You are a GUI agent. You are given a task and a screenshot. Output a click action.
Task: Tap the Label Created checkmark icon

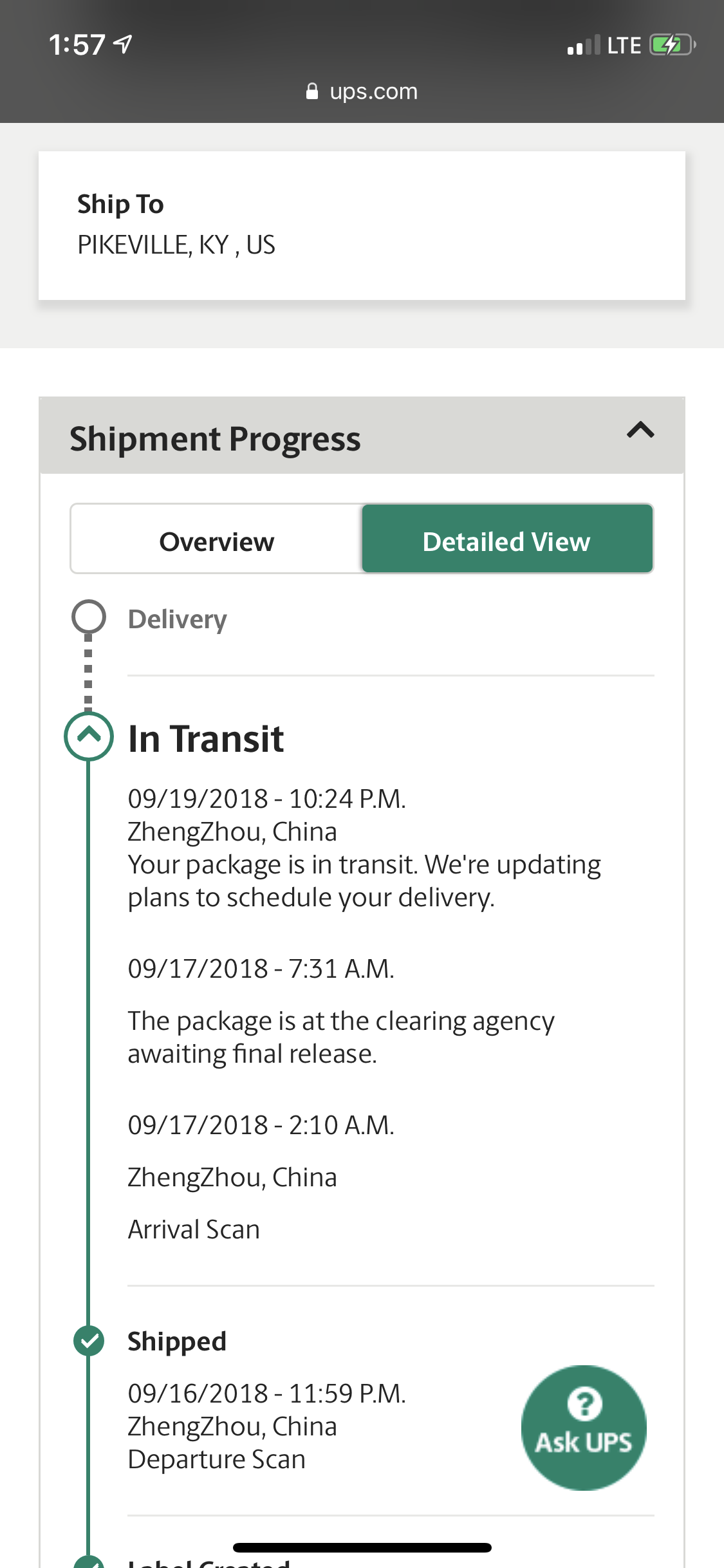pos(89,1562)
